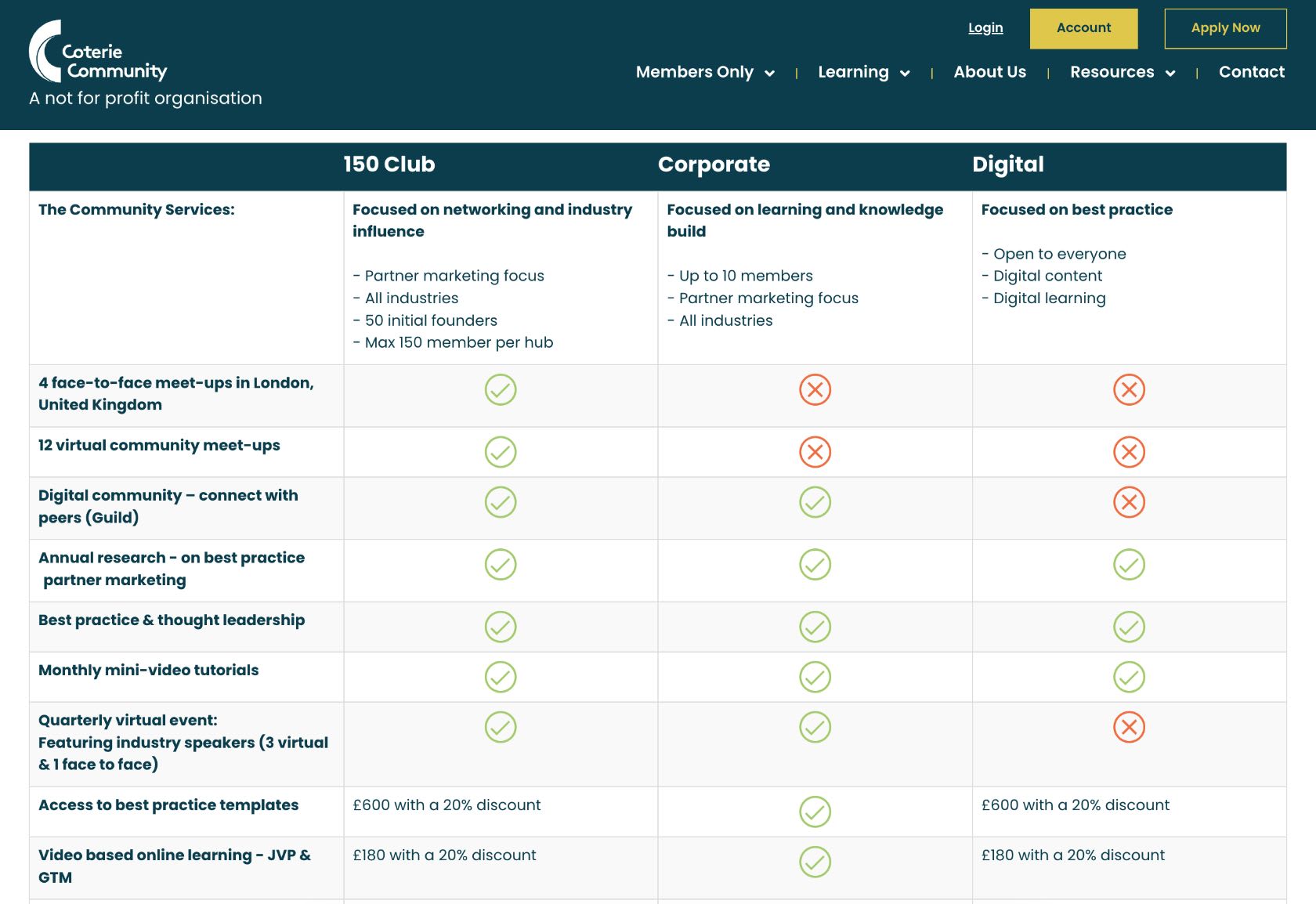1316x904 pixels.
Task: Select the Corporate column header
Action: (x=714, y=165)
